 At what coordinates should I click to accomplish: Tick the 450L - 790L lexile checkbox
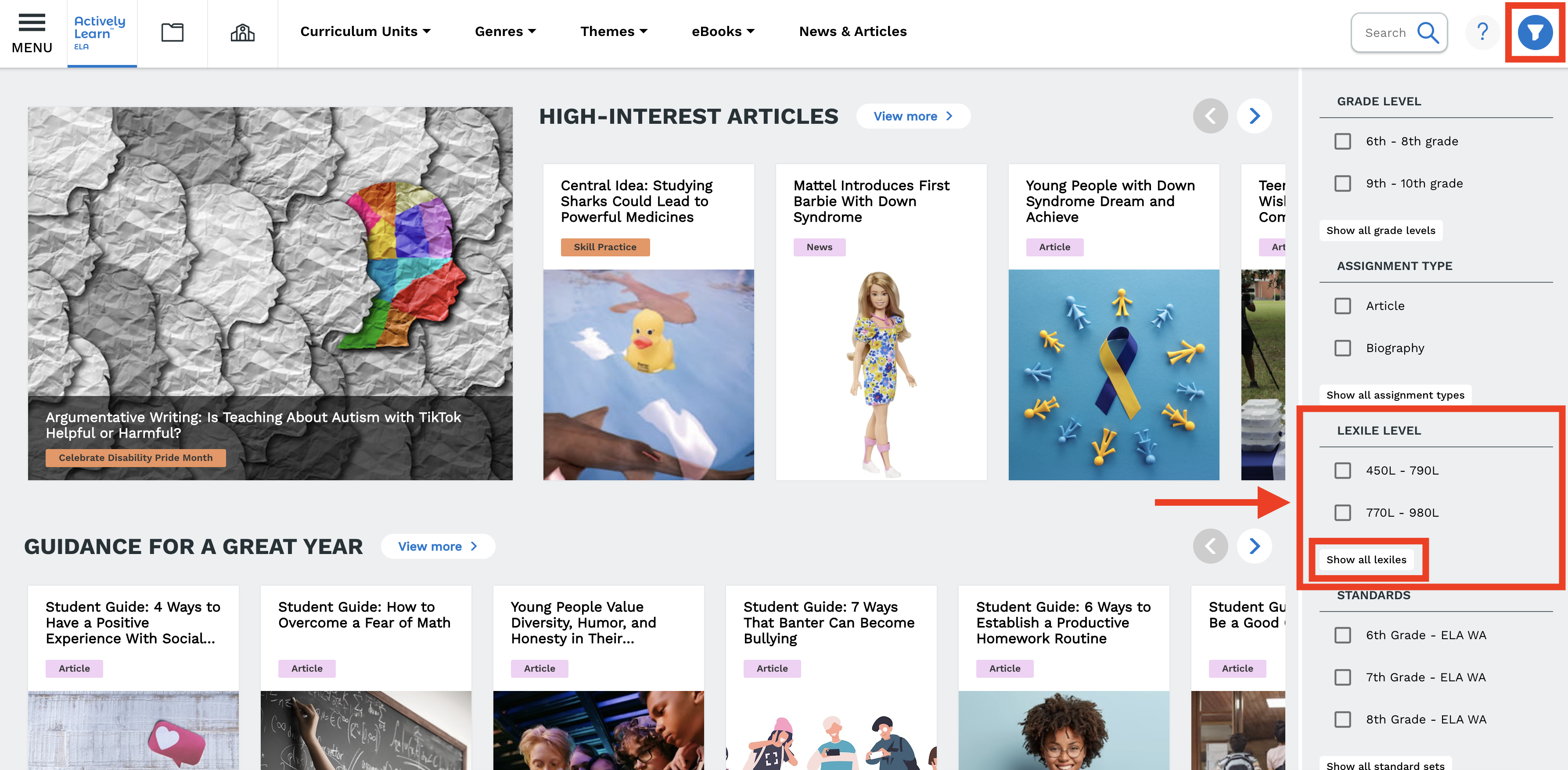[x=1342, y=471]
